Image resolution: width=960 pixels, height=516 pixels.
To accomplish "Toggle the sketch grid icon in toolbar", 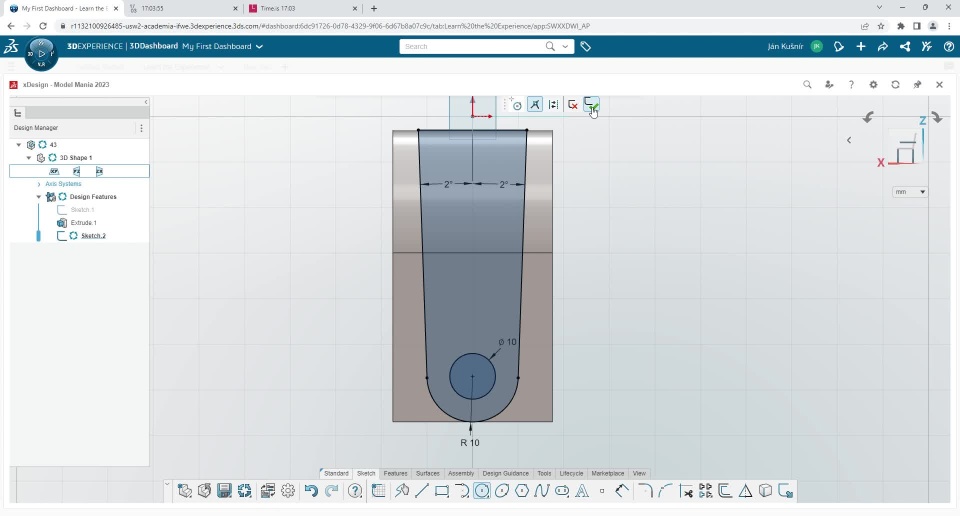I will (378, 491).
